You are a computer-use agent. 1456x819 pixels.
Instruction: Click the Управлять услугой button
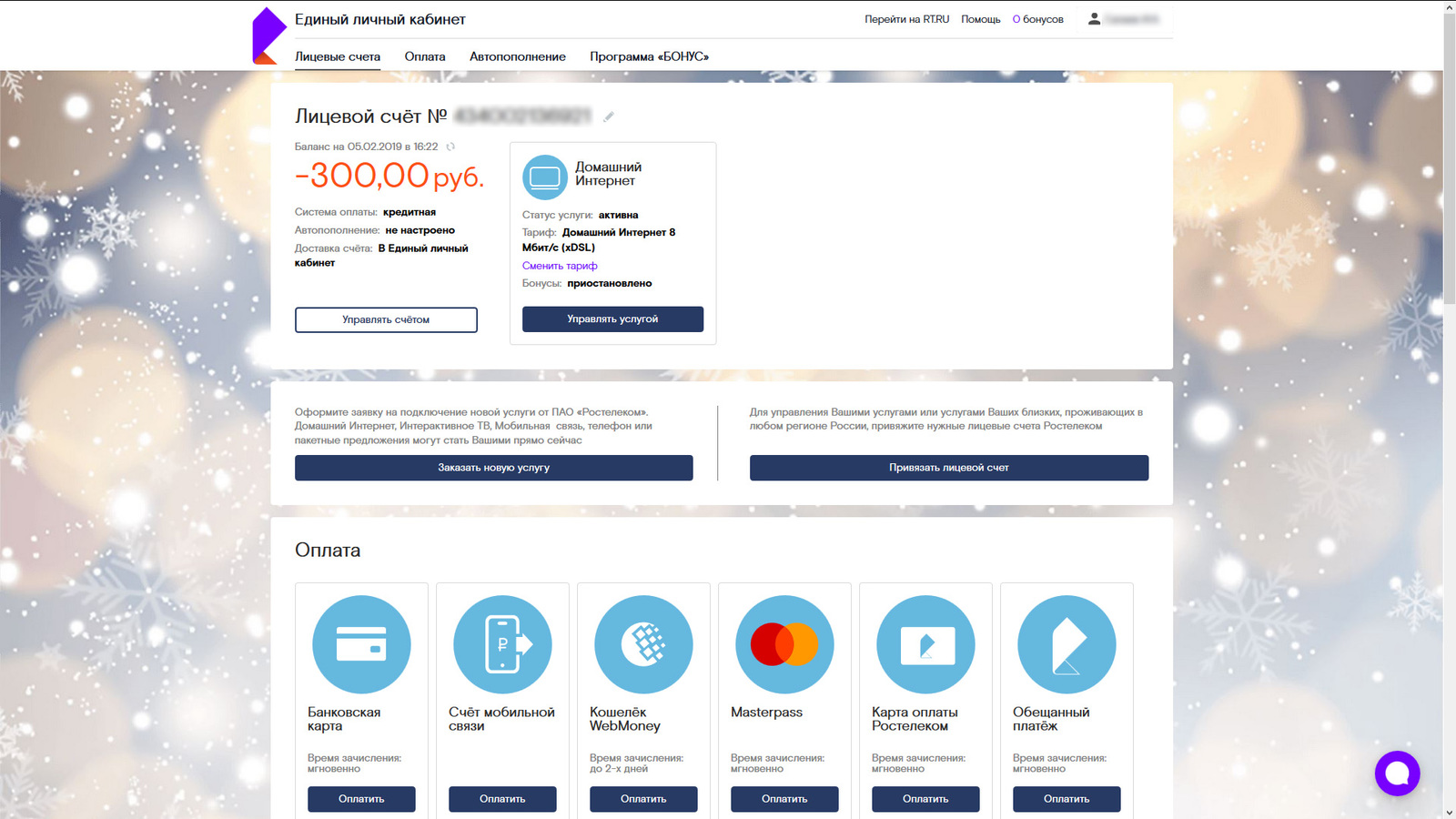click(x=612, y=319)
